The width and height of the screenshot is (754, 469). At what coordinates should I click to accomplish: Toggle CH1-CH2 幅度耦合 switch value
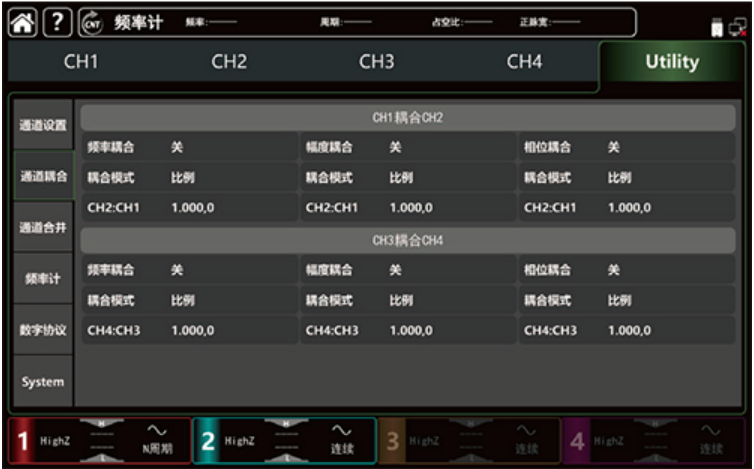395,147
